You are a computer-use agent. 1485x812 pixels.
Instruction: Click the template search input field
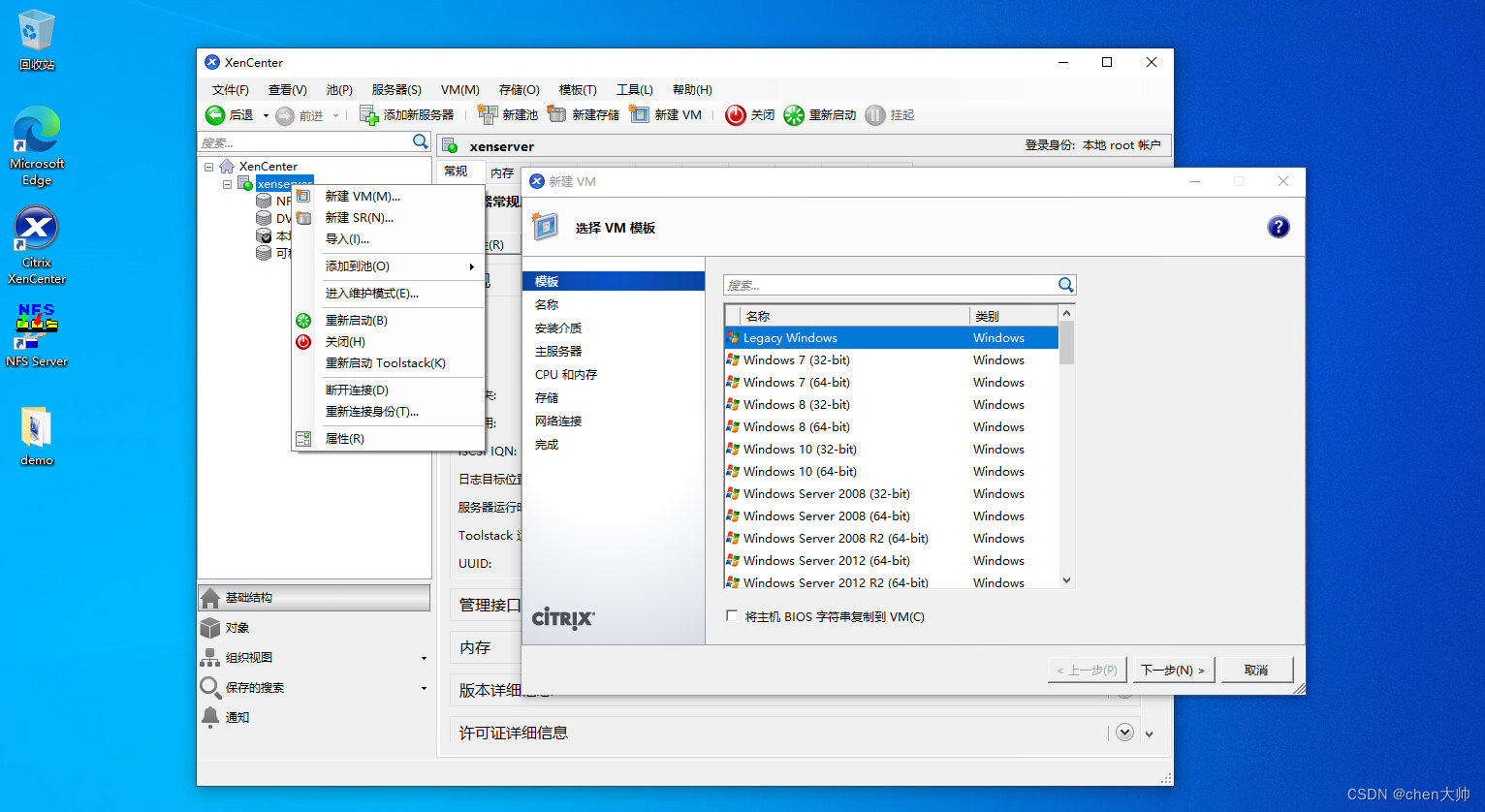[x=890, y=285]
